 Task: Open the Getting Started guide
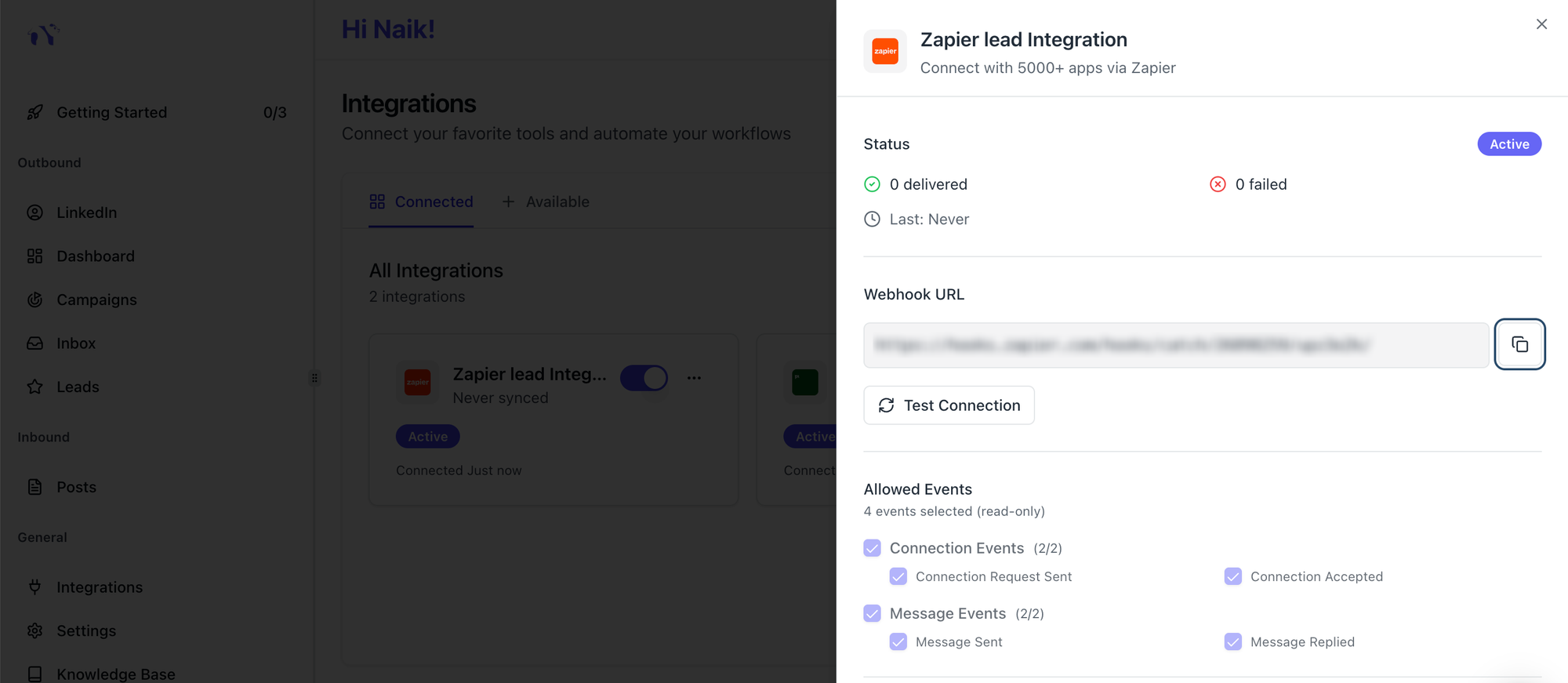pyautogui.click(x=111, y=112)
